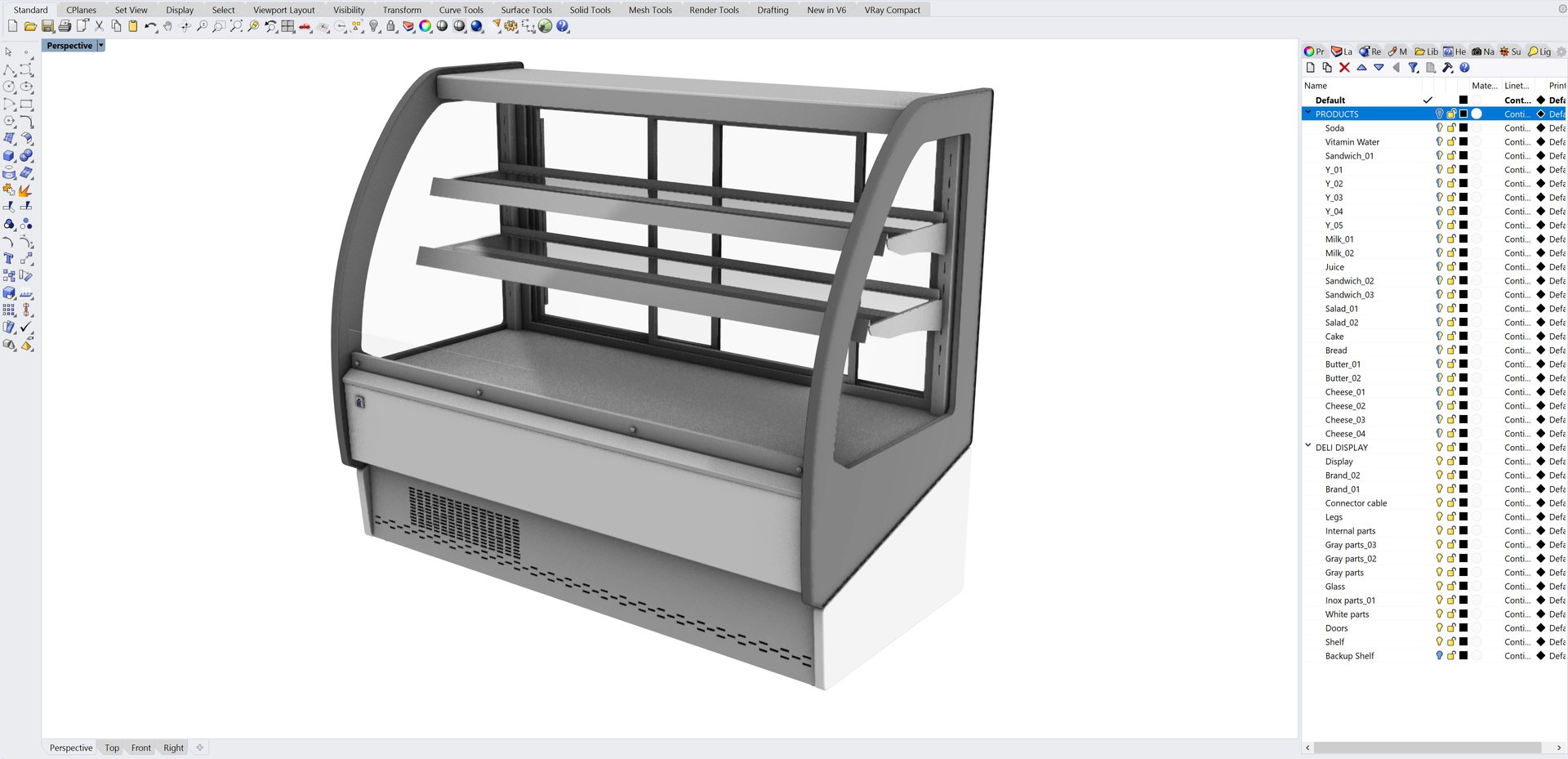Click the red Delete layer X icon
This screenshot has width=1568, height=759.
(x=1344, y=68)
